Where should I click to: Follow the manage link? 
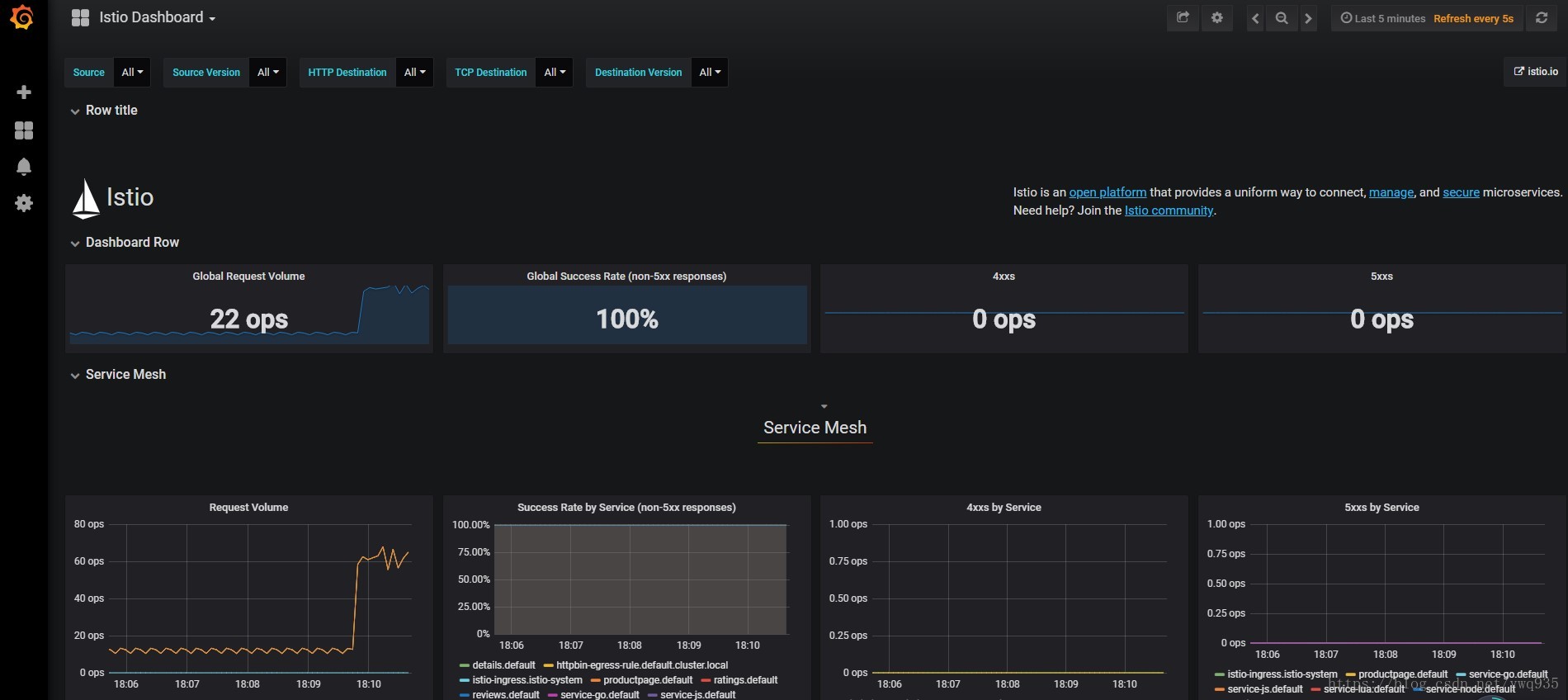[1391, 192]
